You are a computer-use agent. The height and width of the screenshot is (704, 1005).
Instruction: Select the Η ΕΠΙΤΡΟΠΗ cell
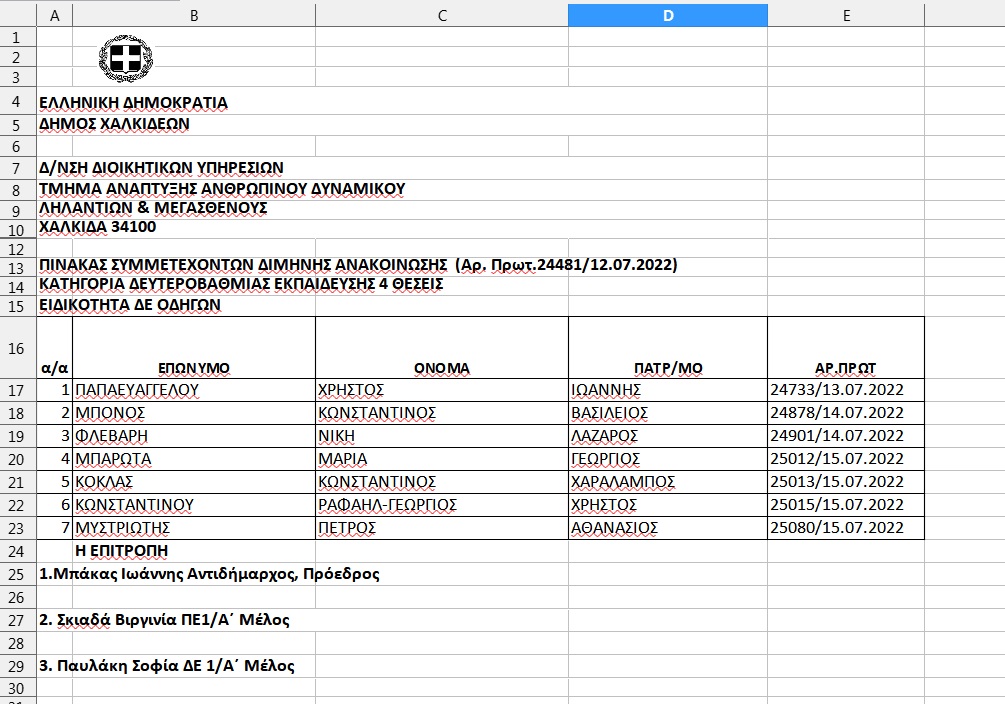193,551
